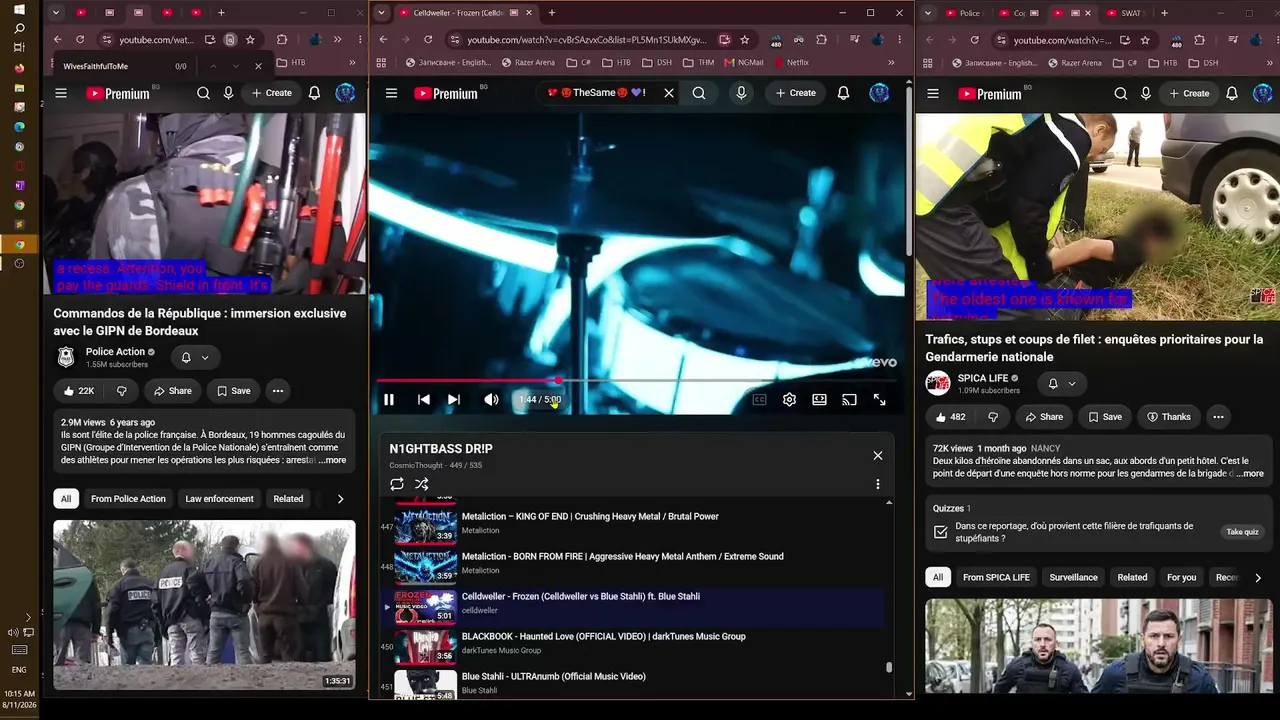
Task: Play Metaliction KING OF END from playlist
Action: [x=590, y=516]
